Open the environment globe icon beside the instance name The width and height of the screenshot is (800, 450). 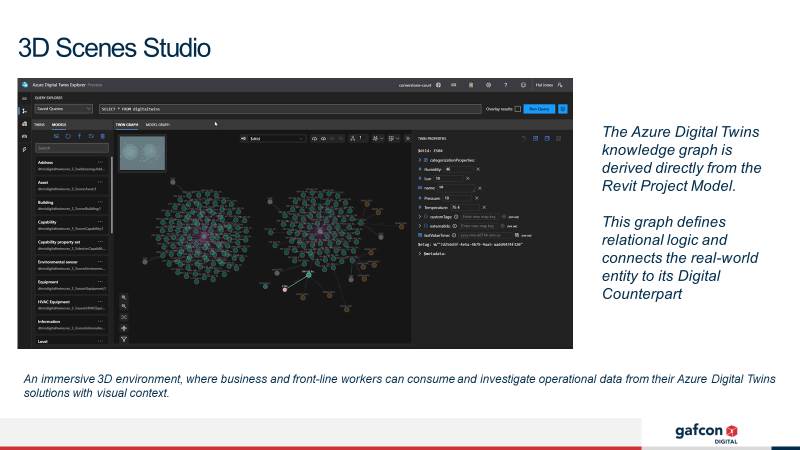(x=438, y=85)
